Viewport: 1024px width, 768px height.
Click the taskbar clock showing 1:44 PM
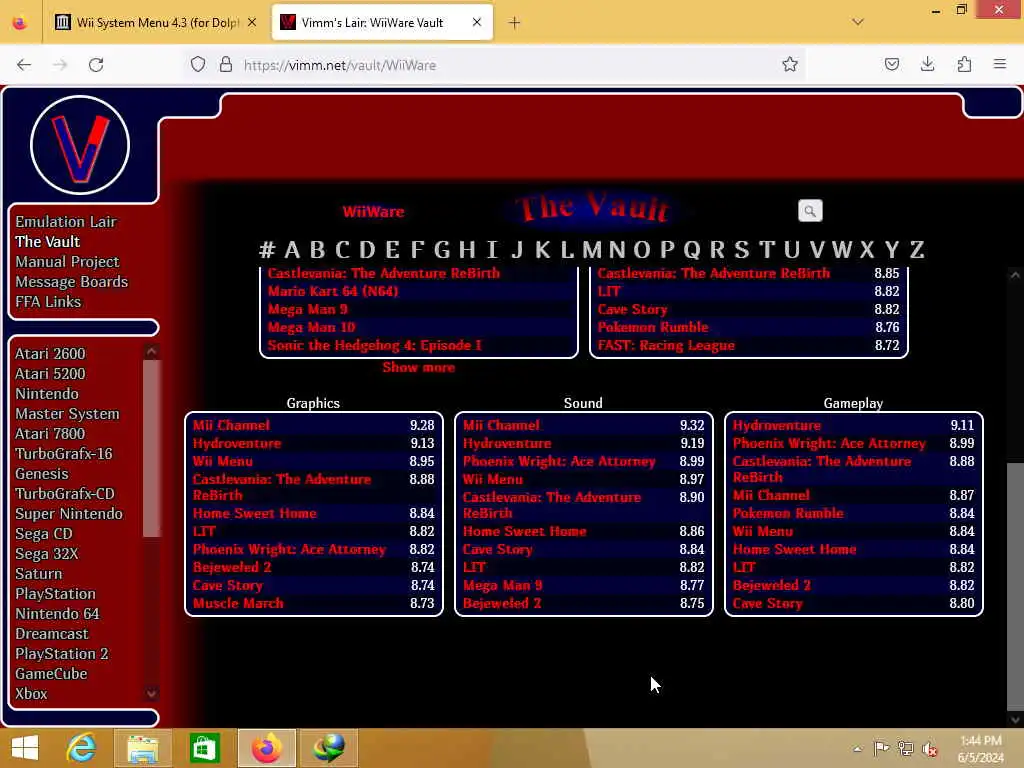[981, 741]
